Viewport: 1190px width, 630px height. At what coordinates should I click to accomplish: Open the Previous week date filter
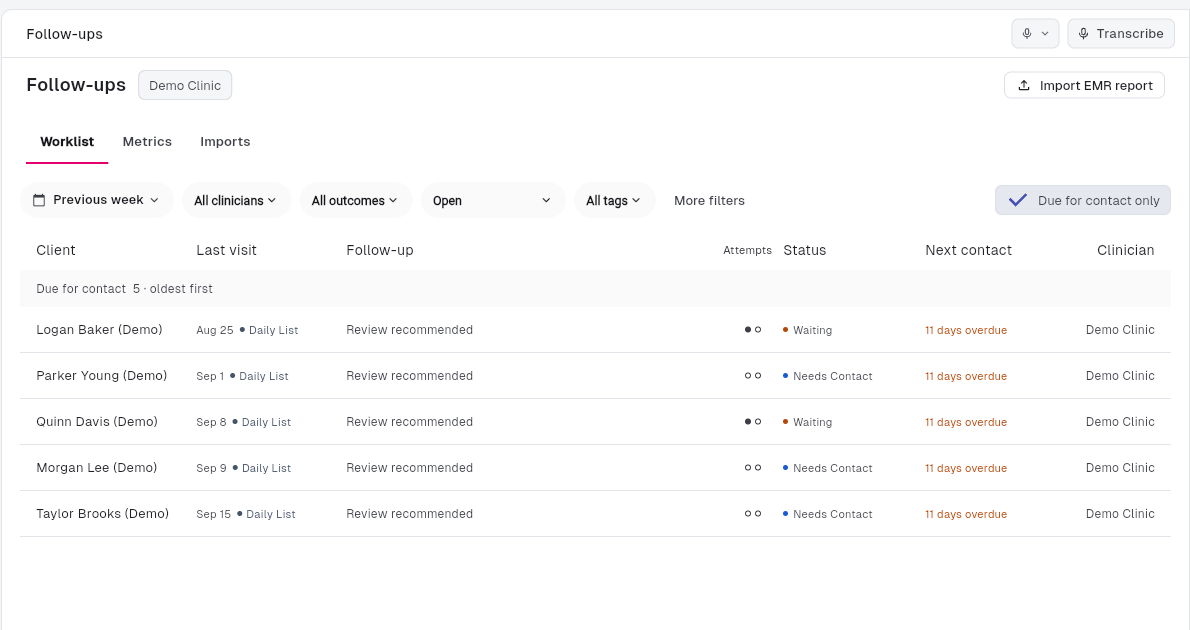tap(97, 200)
